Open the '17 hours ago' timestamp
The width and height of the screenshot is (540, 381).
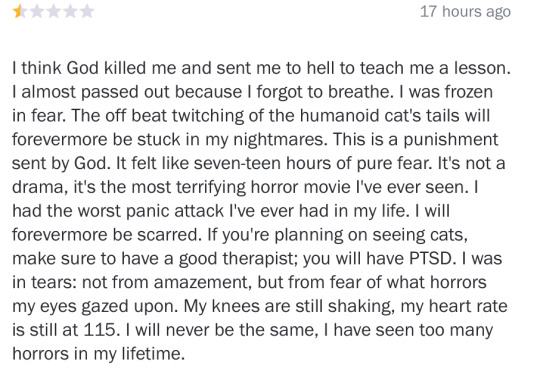click(465, 11)
